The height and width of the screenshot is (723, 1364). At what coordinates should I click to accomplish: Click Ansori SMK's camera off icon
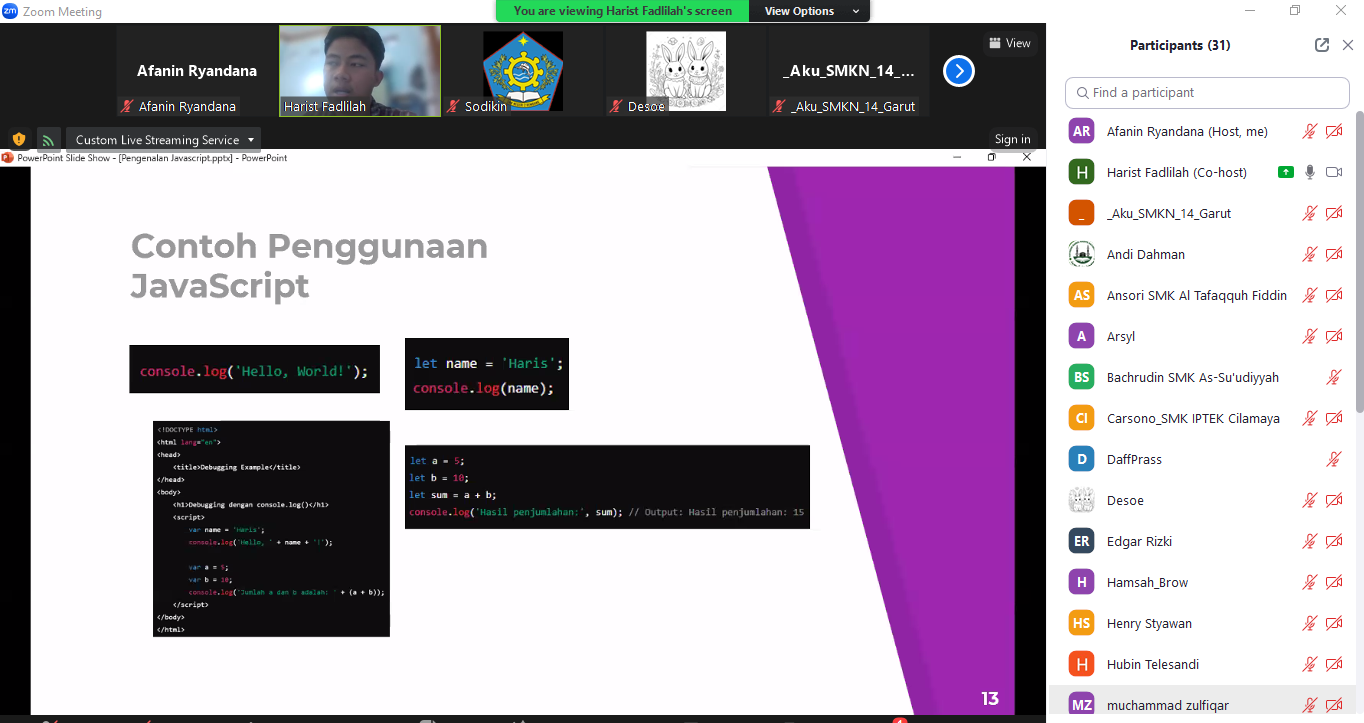click(1334, 295)
